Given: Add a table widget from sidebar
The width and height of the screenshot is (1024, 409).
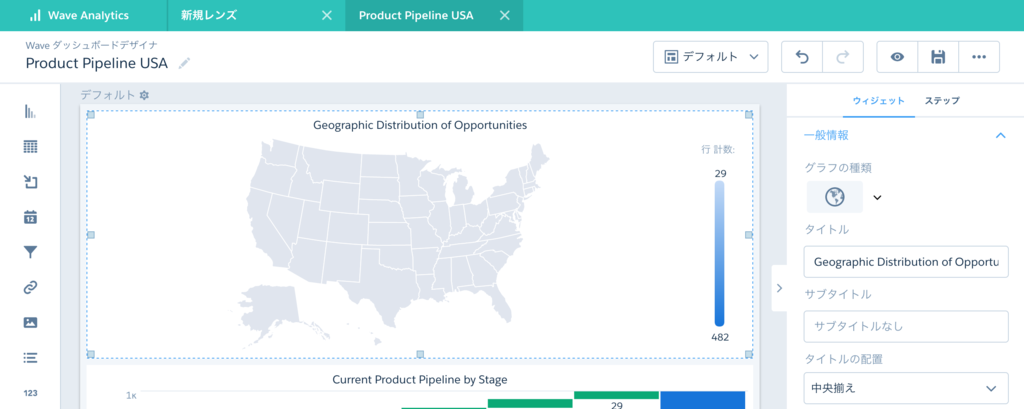Looking at the screenshot, I should [30, 147].
